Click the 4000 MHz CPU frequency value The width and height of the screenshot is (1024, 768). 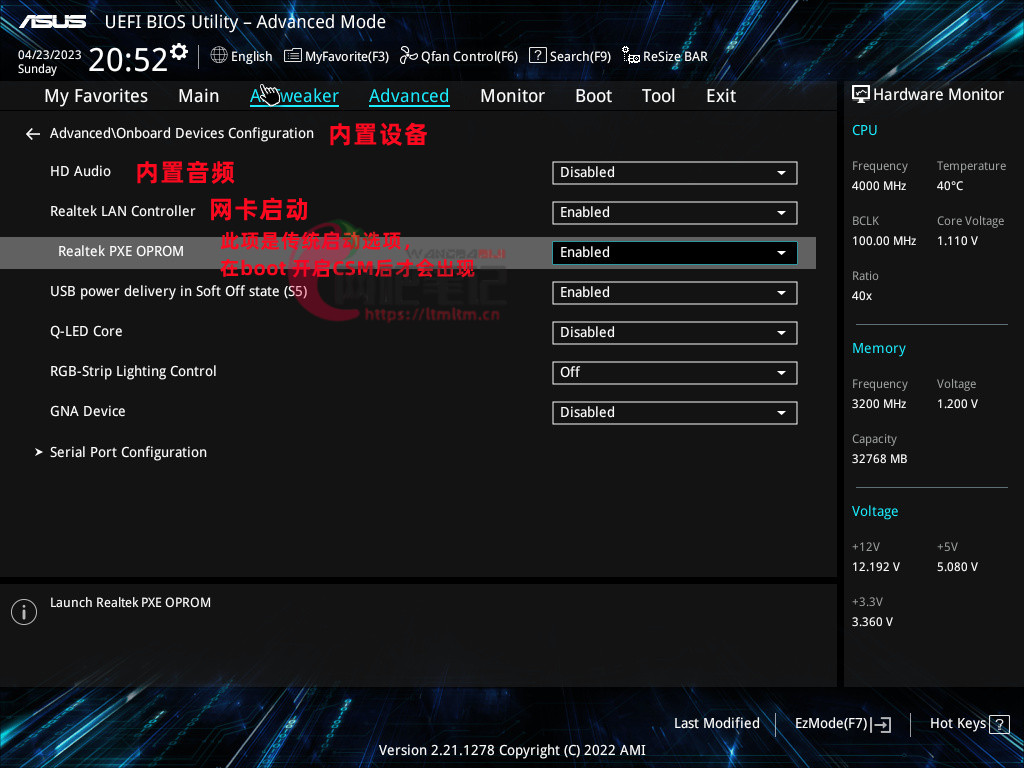tap(879, 186)
